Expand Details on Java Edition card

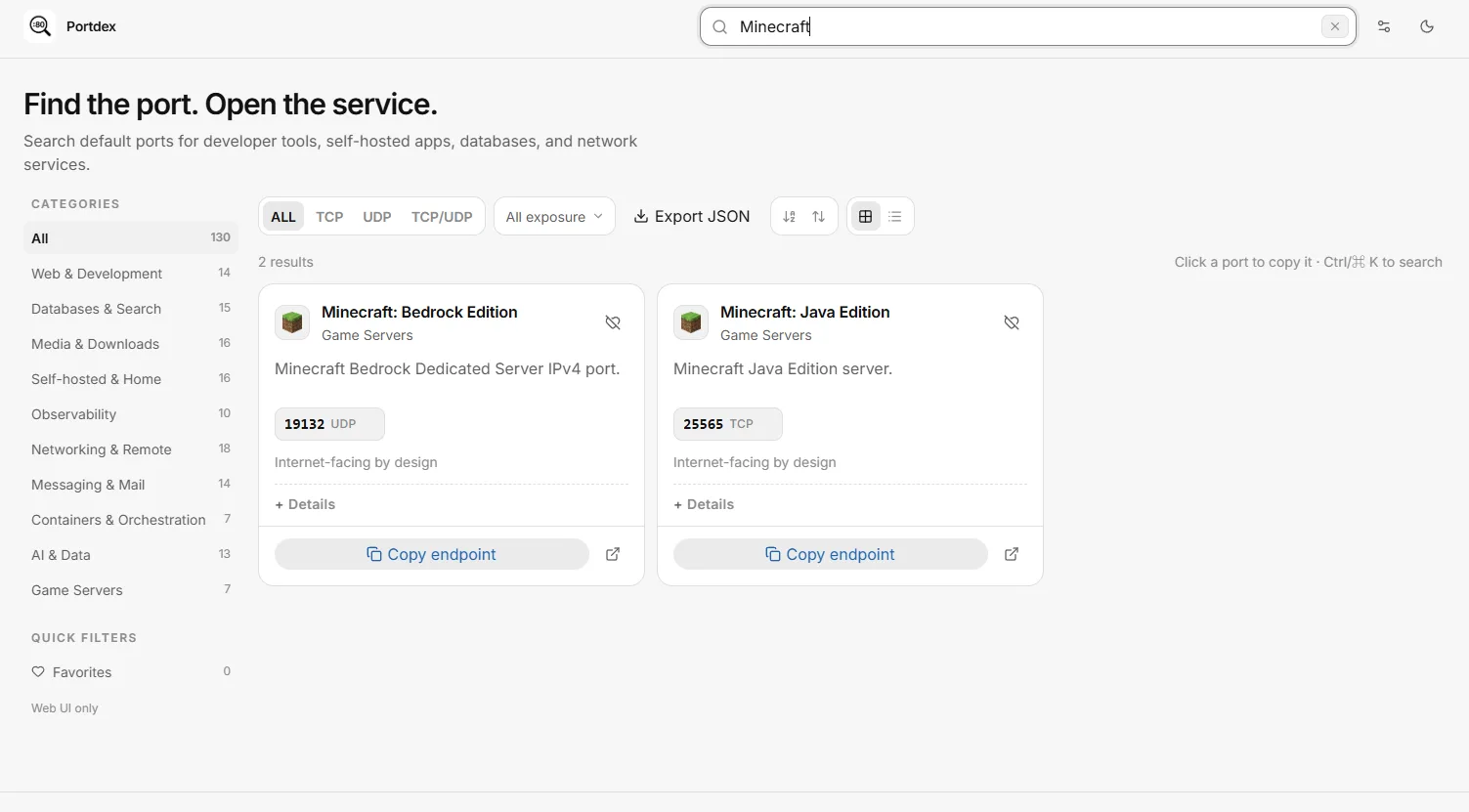tap(704, 504)
